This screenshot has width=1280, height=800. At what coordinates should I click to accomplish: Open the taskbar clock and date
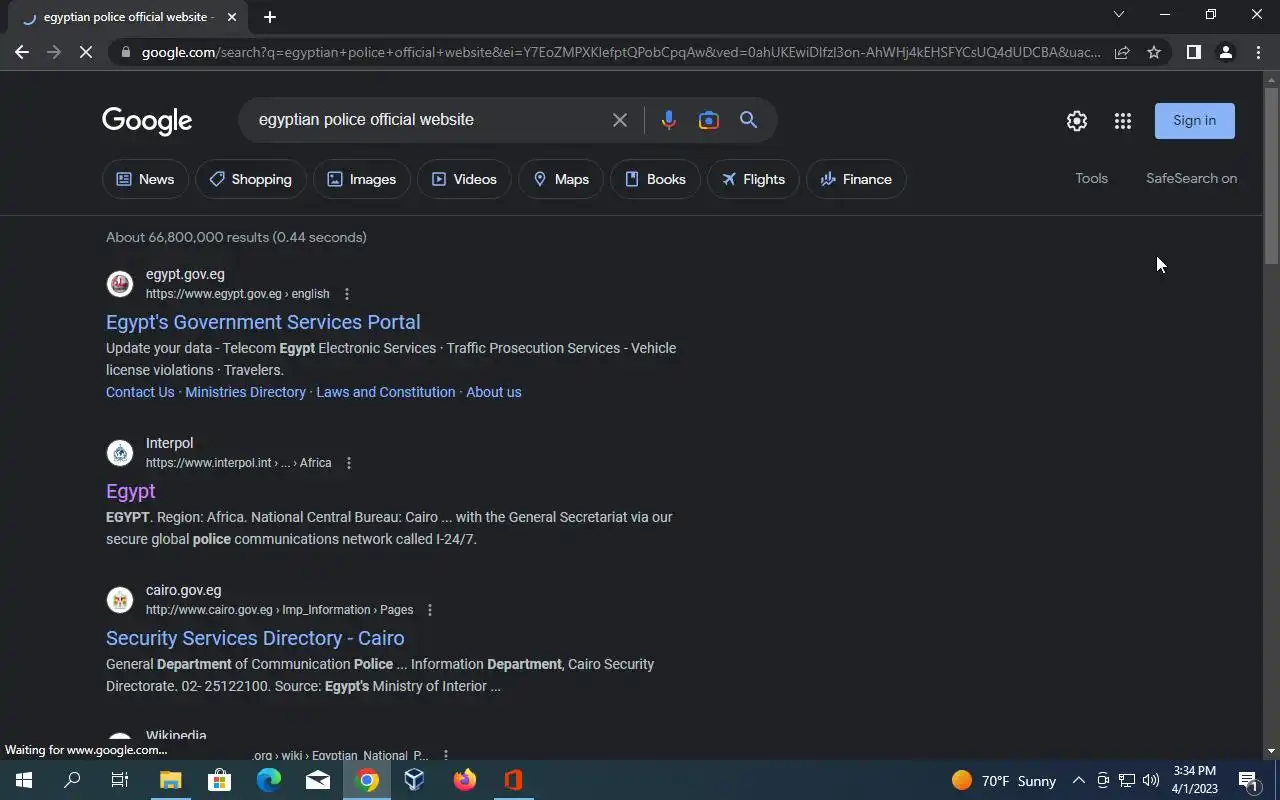(x=1195, y=780)
